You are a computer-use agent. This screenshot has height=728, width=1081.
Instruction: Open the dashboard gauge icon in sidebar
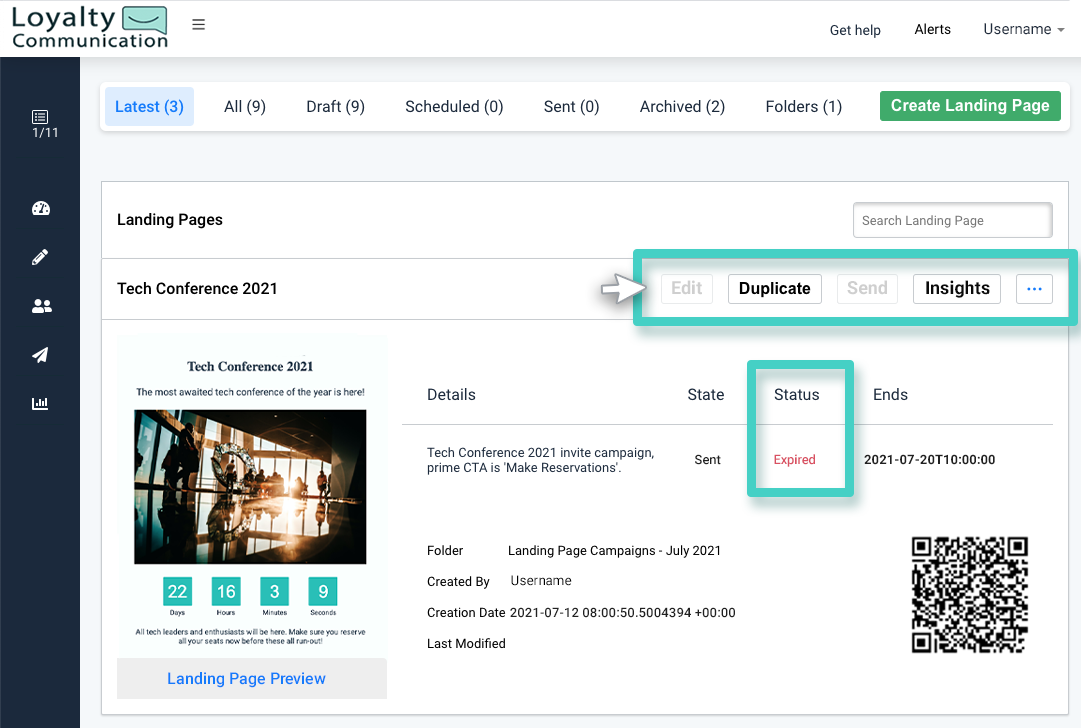[41, 208]
